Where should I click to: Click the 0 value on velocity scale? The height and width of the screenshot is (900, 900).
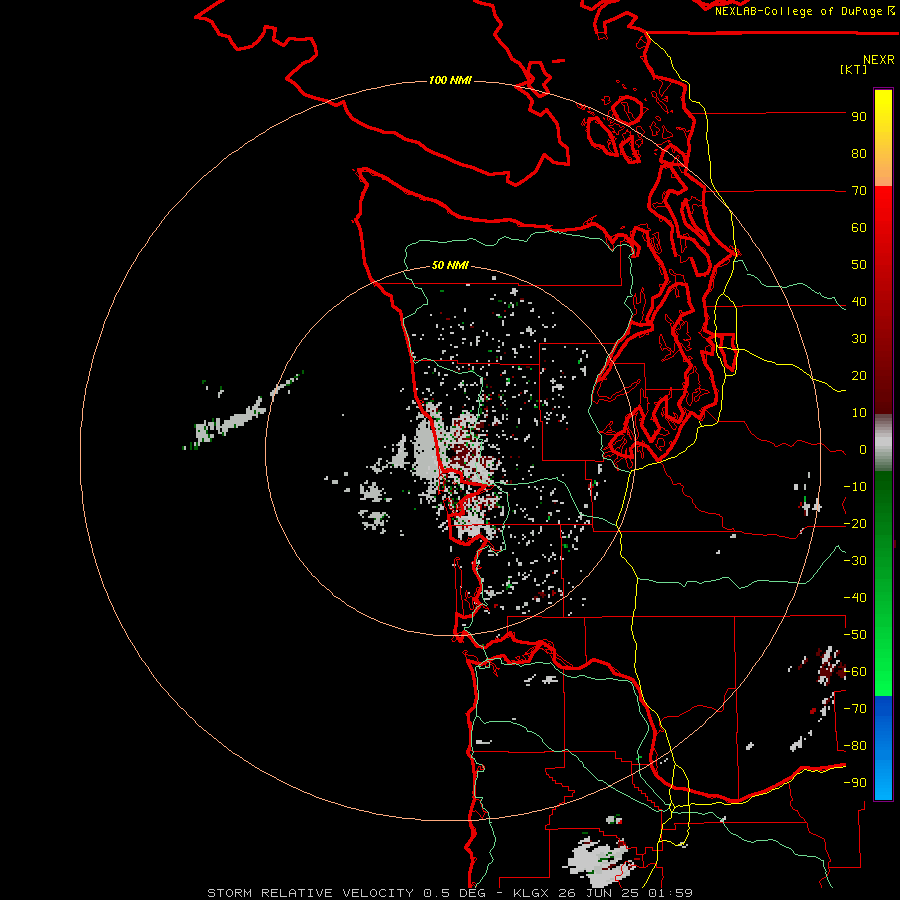click(x=863, y=450)
